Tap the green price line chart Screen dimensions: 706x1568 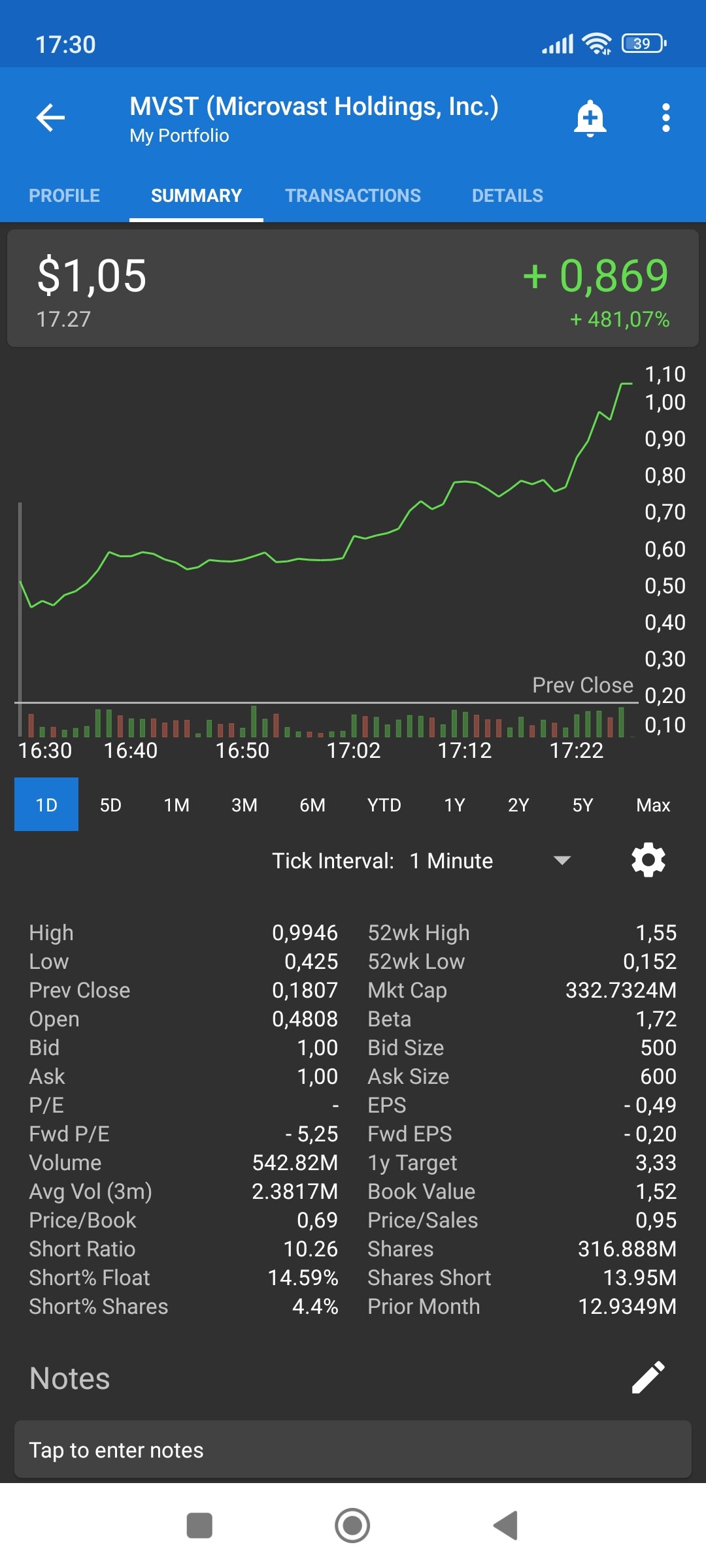[326, 497]
